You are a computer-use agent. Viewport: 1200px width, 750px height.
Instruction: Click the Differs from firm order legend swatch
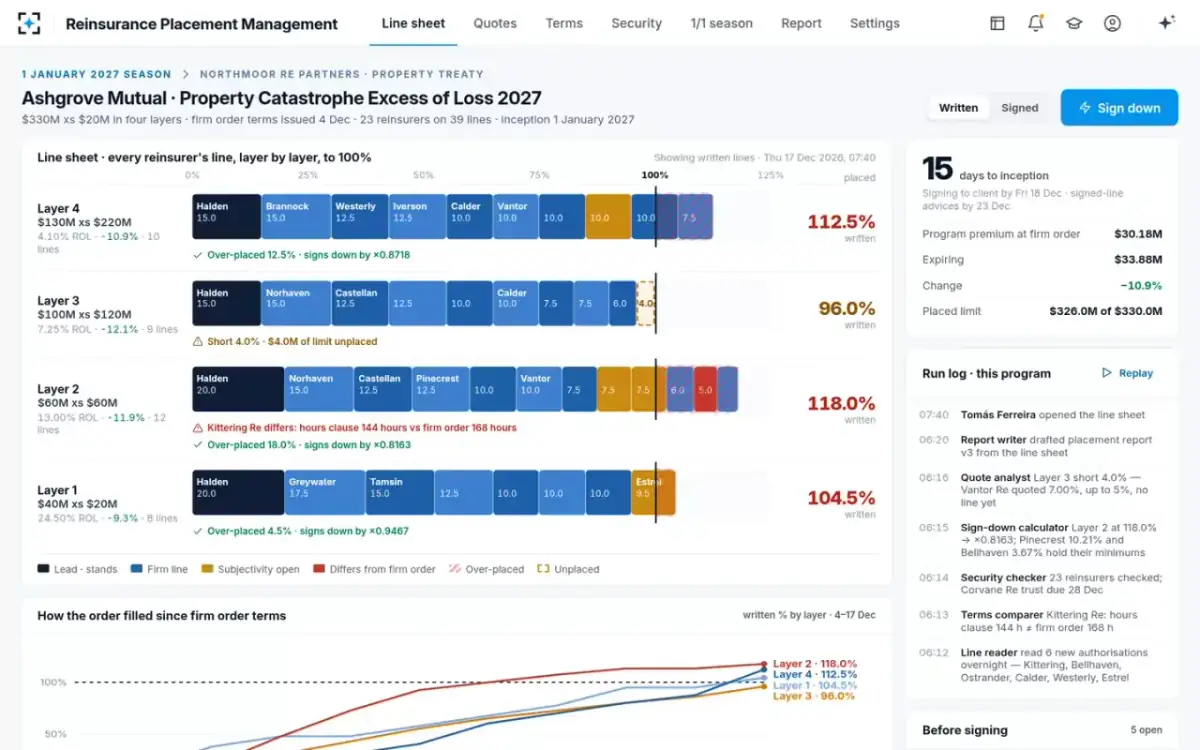tap(320, 569)
